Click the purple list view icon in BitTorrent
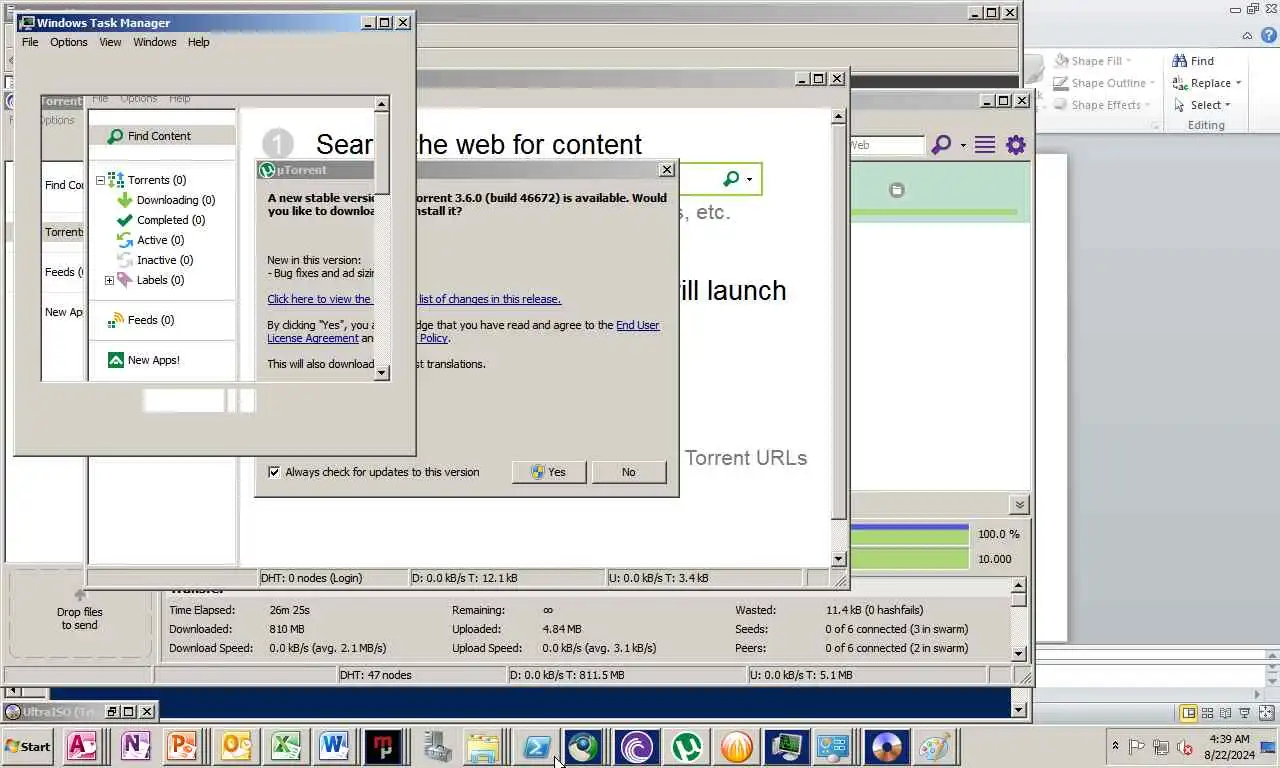The height and width of the screenshot is (768, 1280). click(985, 145)
